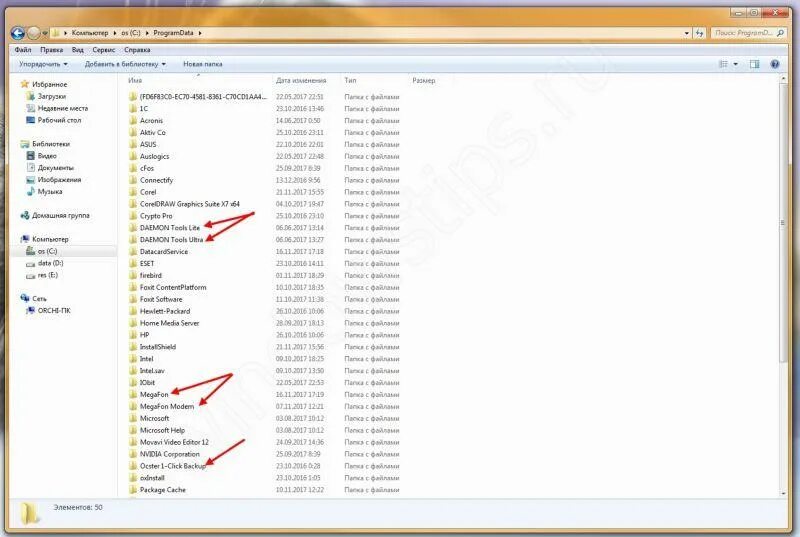Open the Вид menu

click(x=78, y=50)
